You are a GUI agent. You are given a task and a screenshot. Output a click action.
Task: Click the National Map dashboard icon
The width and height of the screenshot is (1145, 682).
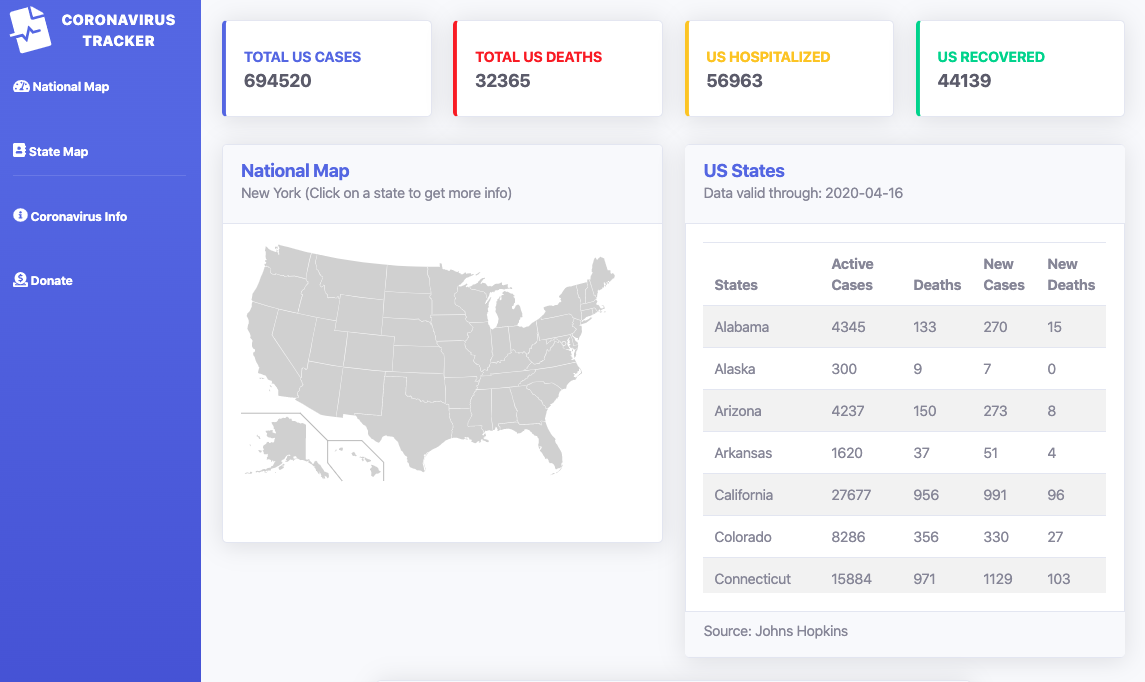click(20, 86)
